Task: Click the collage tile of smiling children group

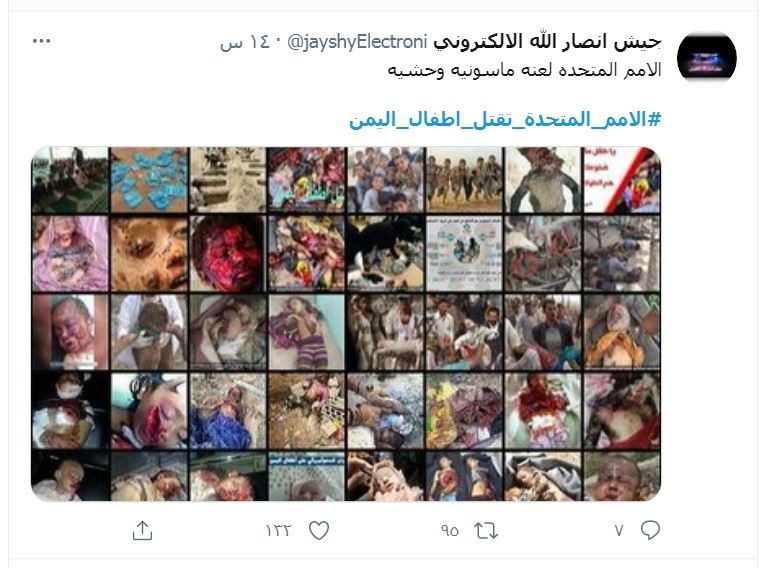Action: point(385,180)
